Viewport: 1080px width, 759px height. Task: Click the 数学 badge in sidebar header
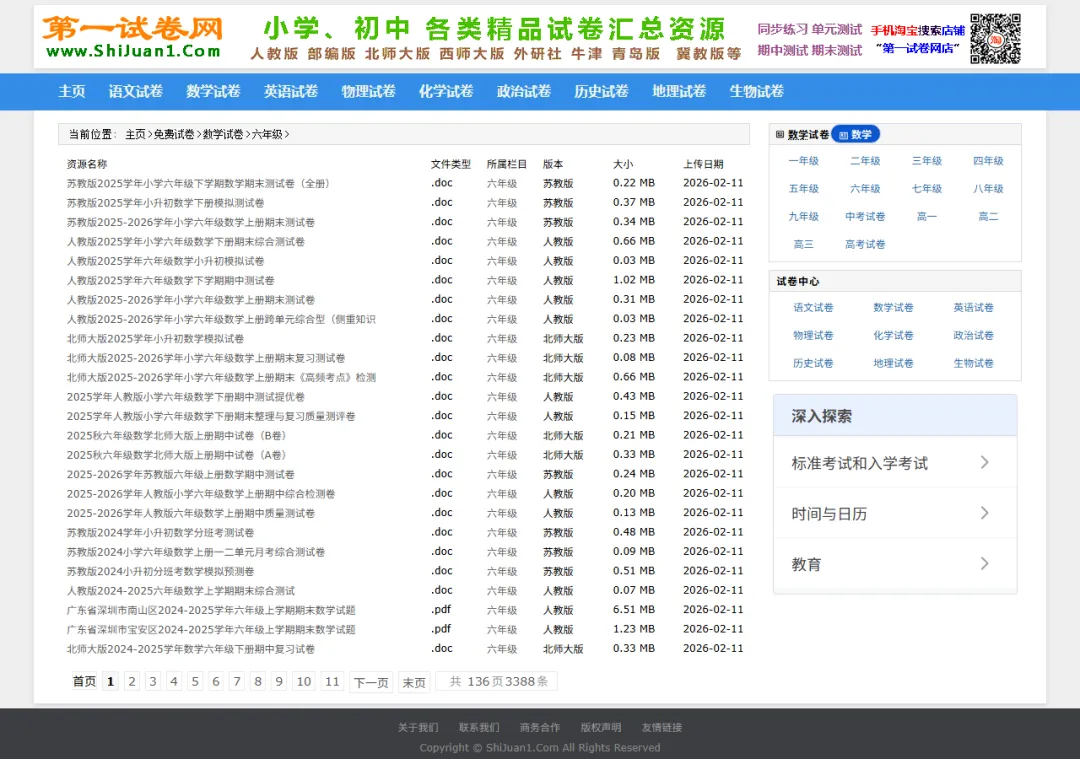855,134
